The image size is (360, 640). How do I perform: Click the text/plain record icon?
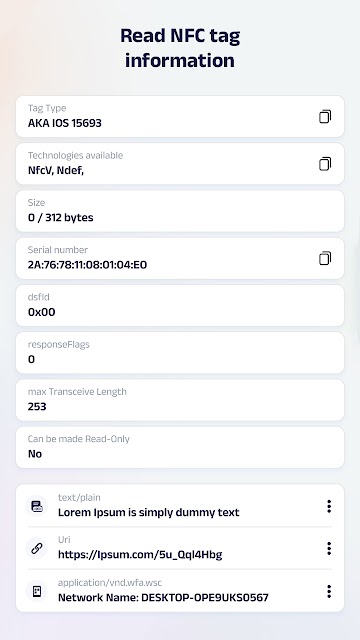37,506
